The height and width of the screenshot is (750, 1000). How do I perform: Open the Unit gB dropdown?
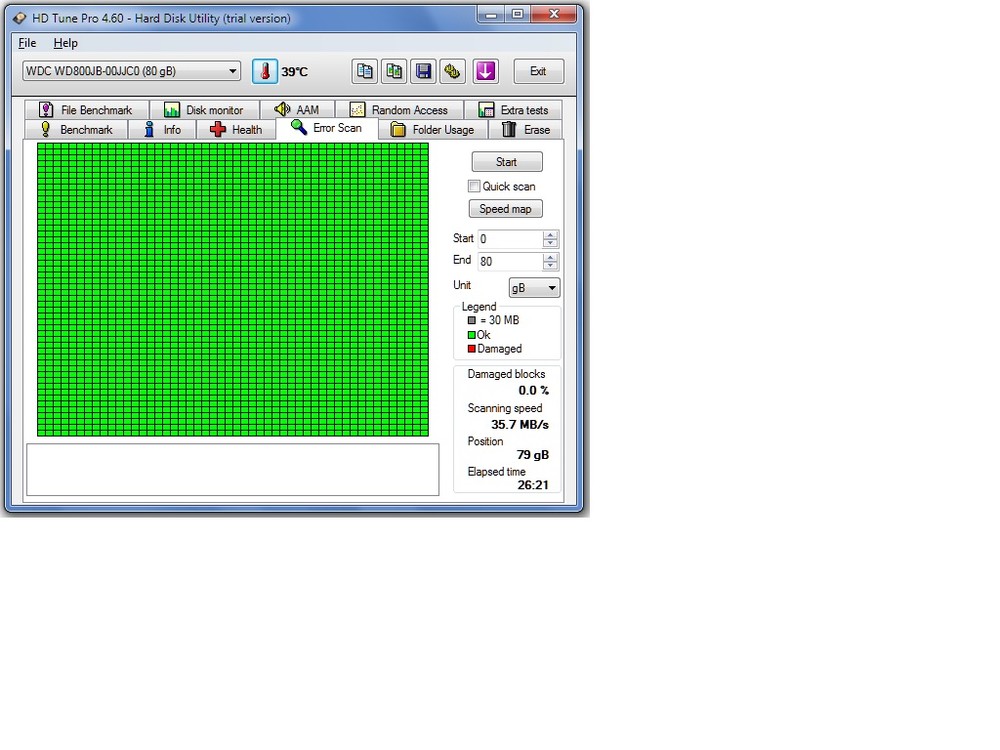pos(534,288)
